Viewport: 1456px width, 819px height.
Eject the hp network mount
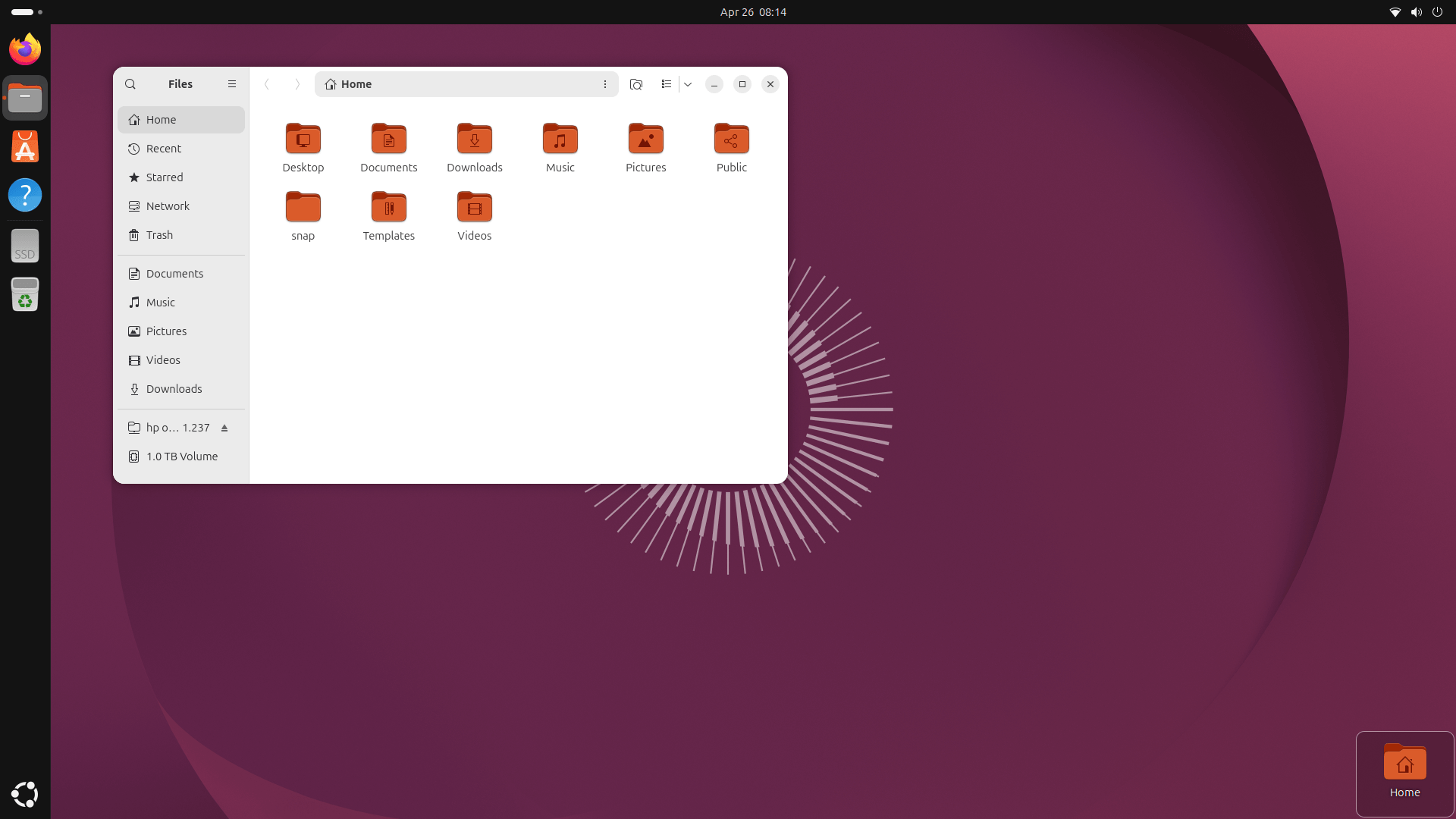coord(224,428)
